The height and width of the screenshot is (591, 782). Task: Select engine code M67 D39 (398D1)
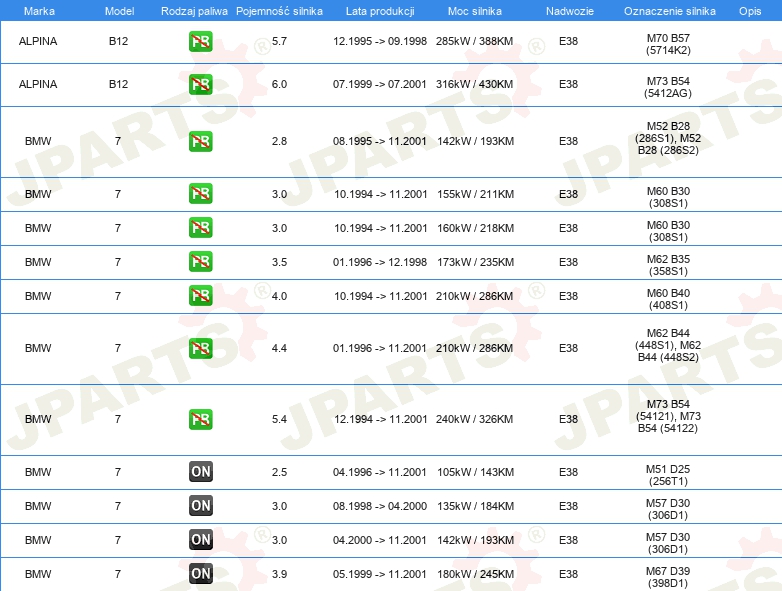coord(668,577)
